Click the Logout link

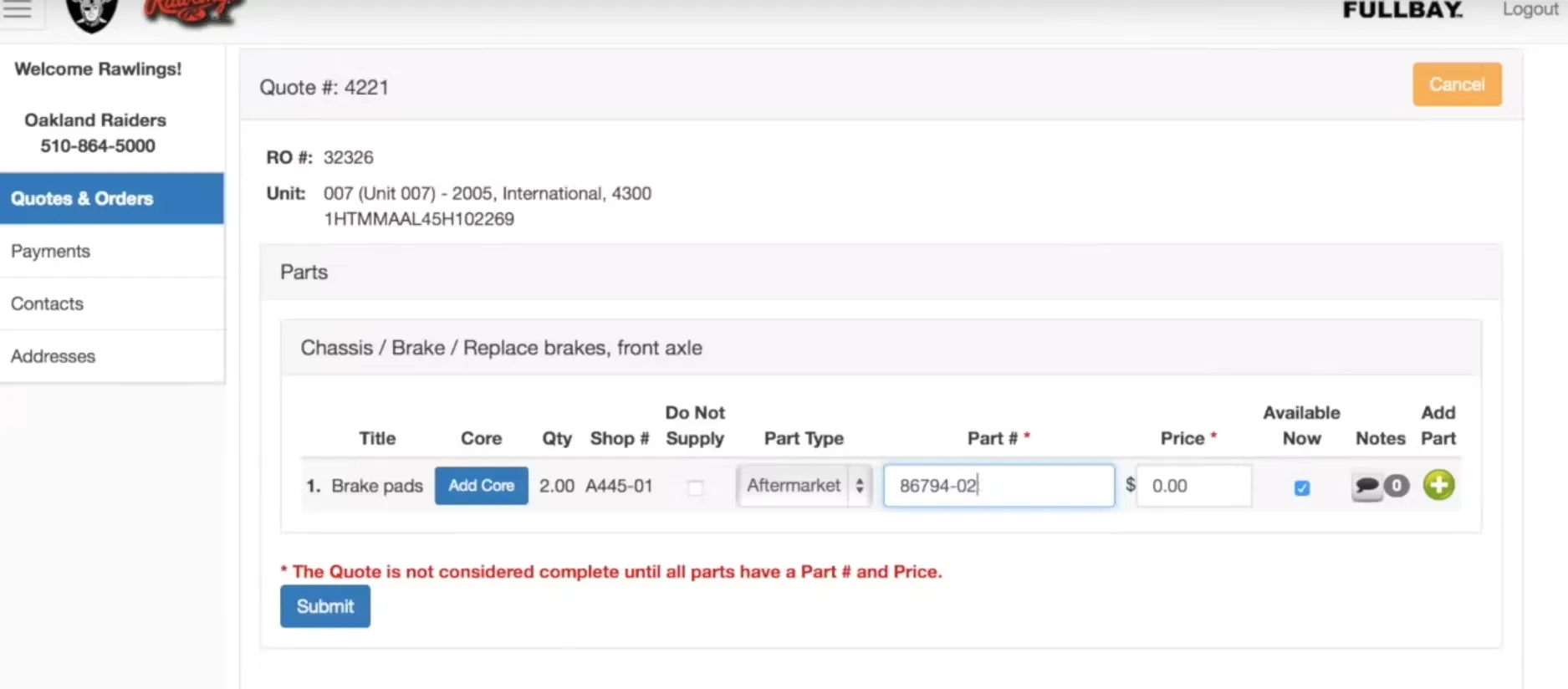point(1530,9)
